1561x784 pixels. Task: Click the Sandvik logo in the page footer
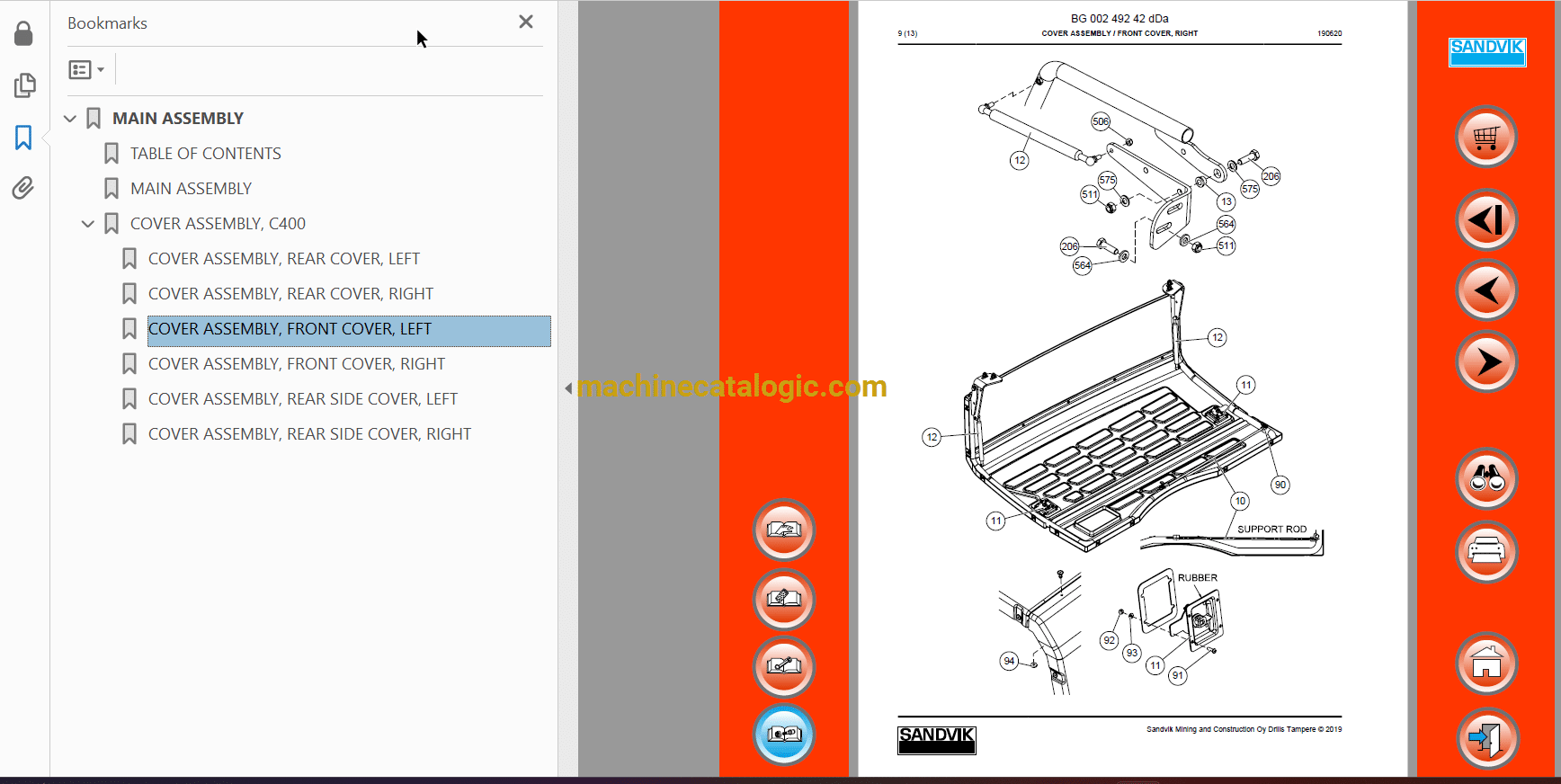pos(937,740)
